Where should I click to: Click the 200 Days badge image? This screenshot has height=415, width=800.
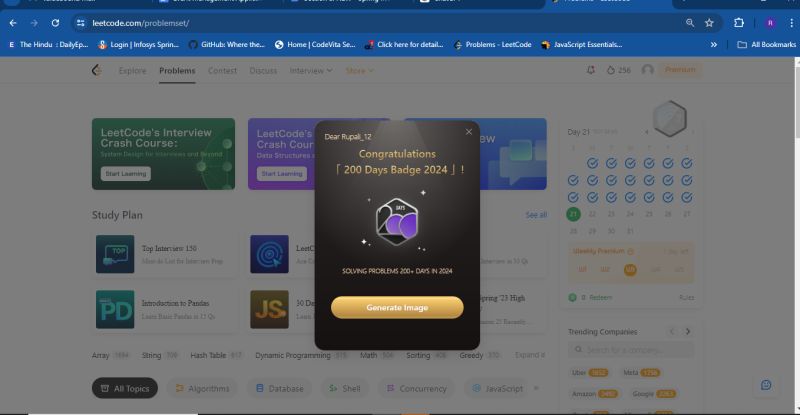tap(396, 222)
